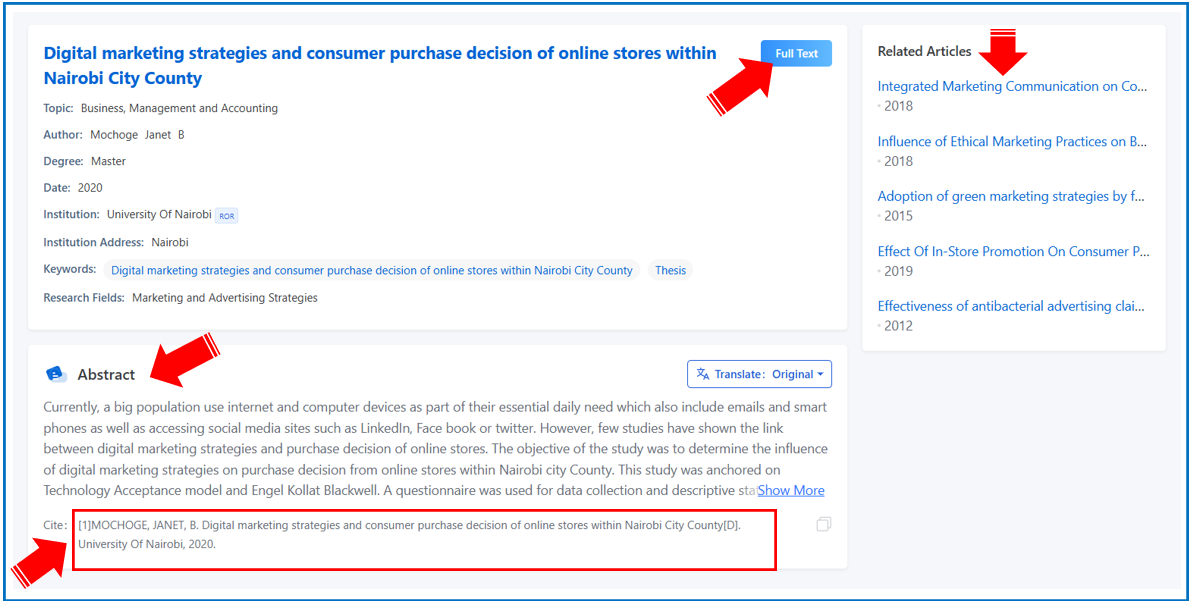Open Effectiveness of antibacterial advertising article

(1010, 307)
